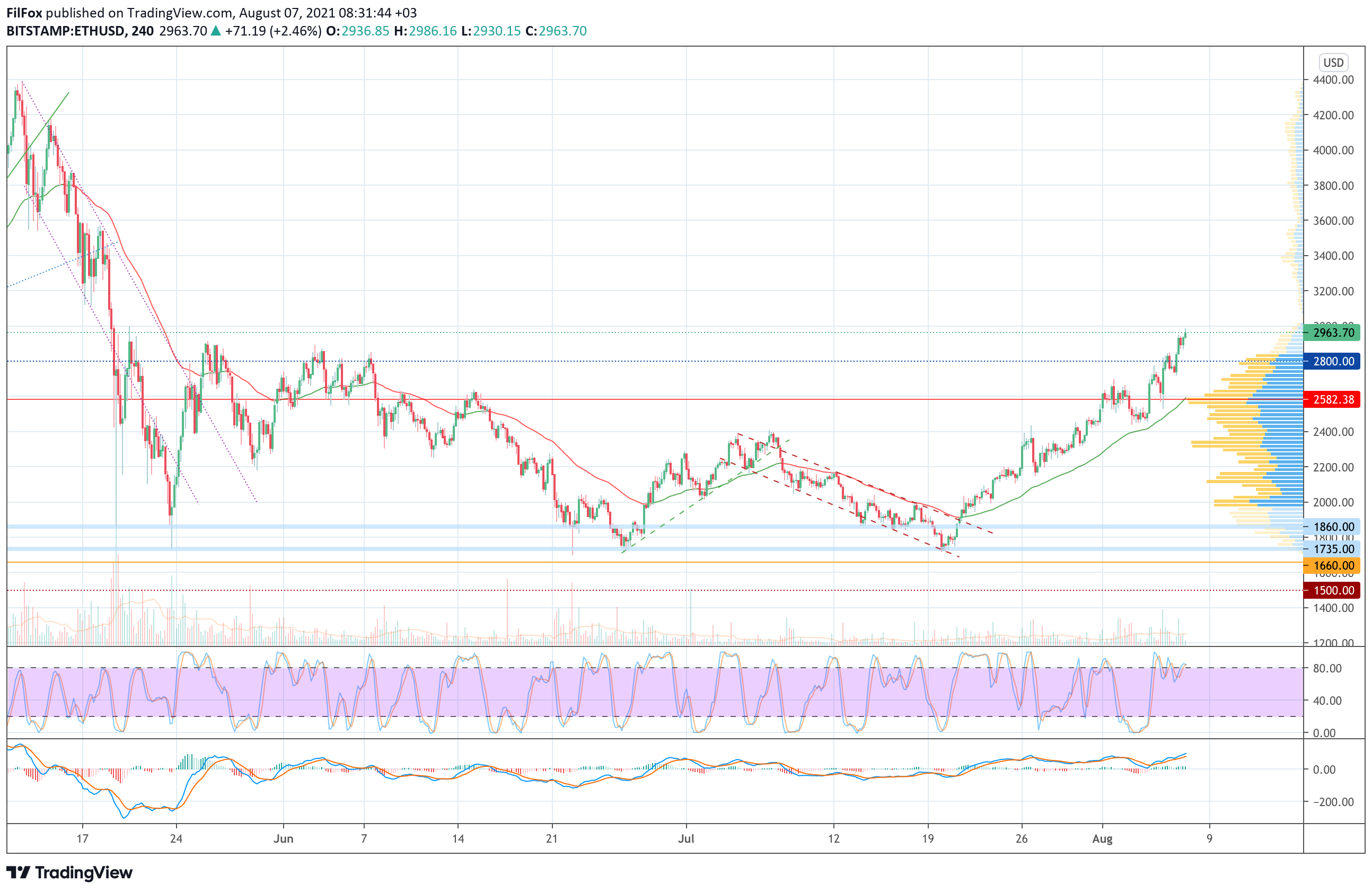Open the USD currency selector
This screenshot has width=1372, height=892.
click(x=1333, y=62)
